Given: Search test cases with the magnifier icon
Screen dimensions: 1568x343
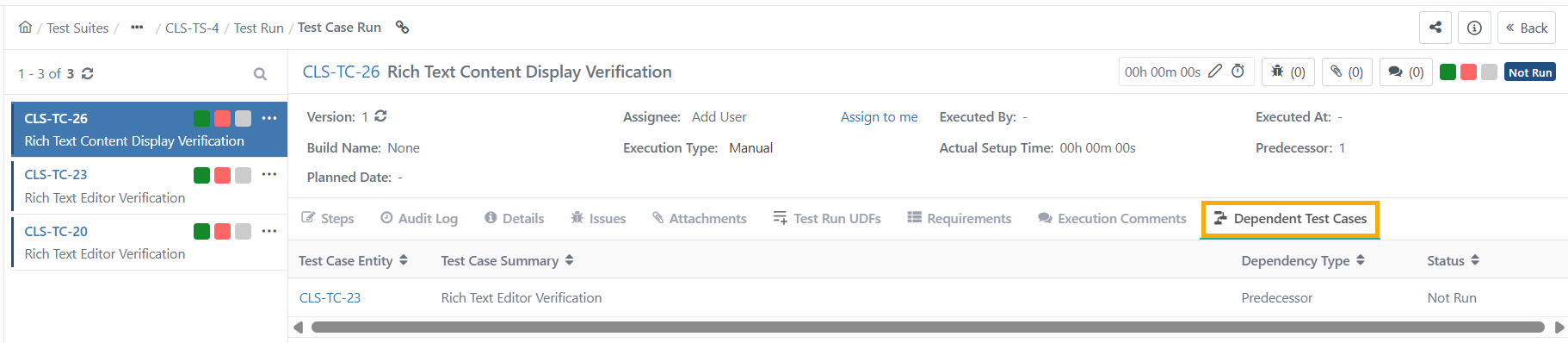Looking at the screenshot, I should pos(260,74).
